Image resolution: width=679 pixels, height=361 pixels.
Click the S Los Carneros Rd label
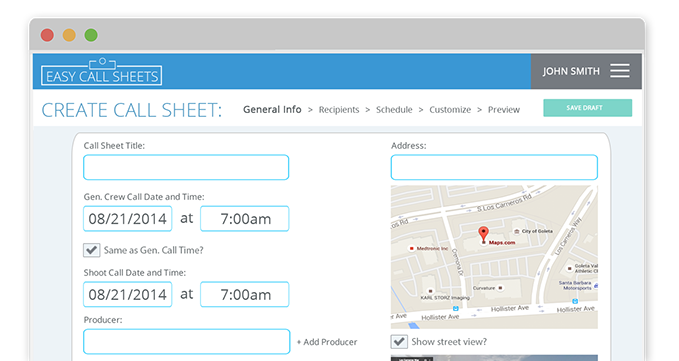504,203
